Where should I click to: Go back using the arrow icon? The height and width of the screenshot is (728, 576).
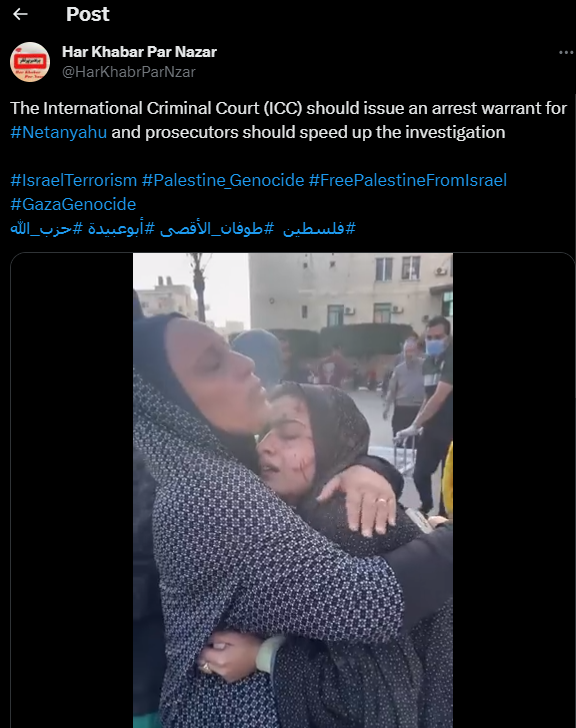(x=20, y=14)
